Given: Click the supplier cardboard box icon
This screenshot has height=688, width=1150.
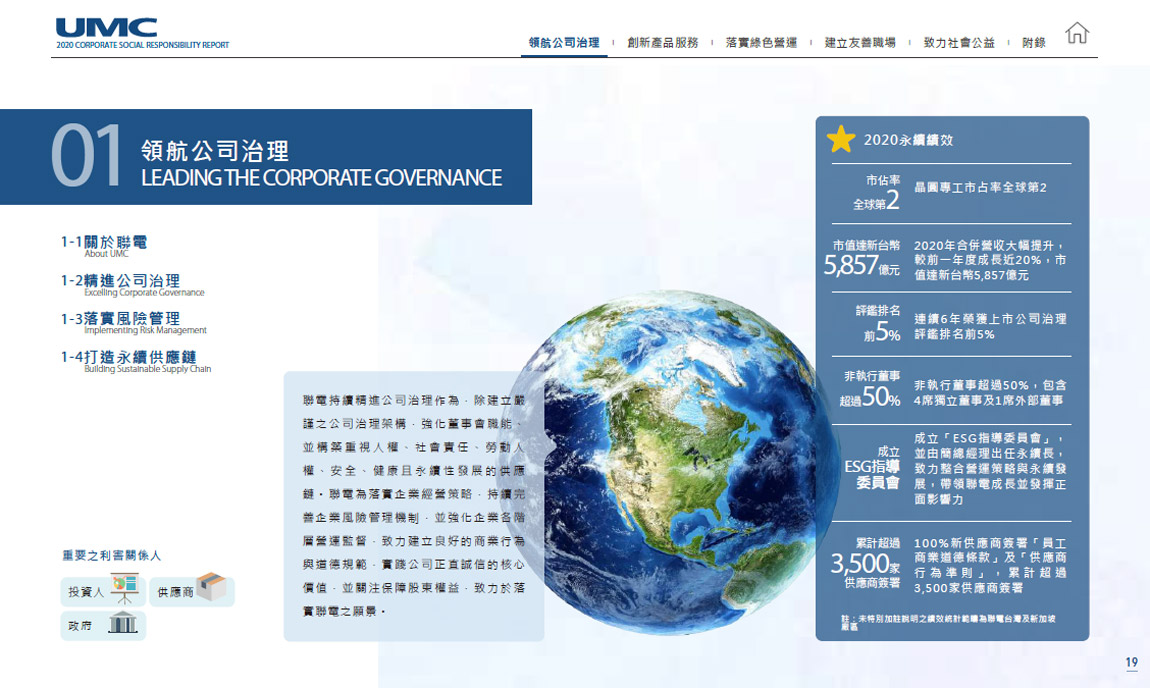Looking at the screenshot, I should (211, 588).
